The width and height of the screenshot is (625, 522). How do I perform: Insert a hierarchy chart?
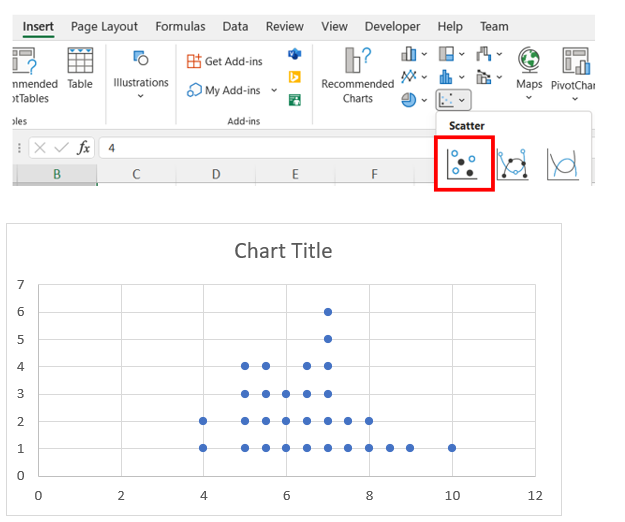tap(446, 54)
